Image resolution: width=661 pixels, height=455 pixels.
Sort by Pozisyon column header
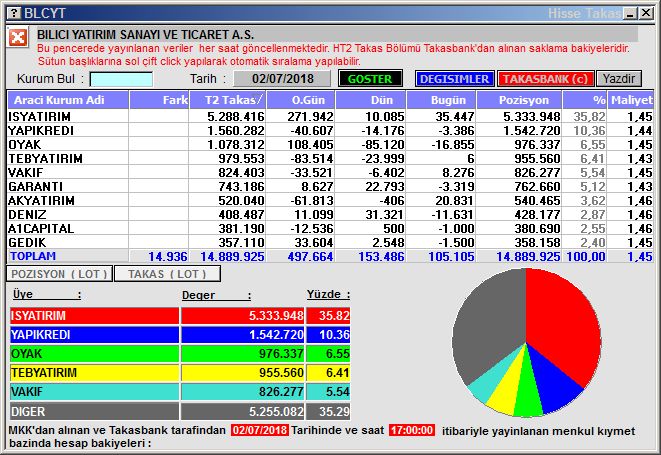(x=519, y=100)
